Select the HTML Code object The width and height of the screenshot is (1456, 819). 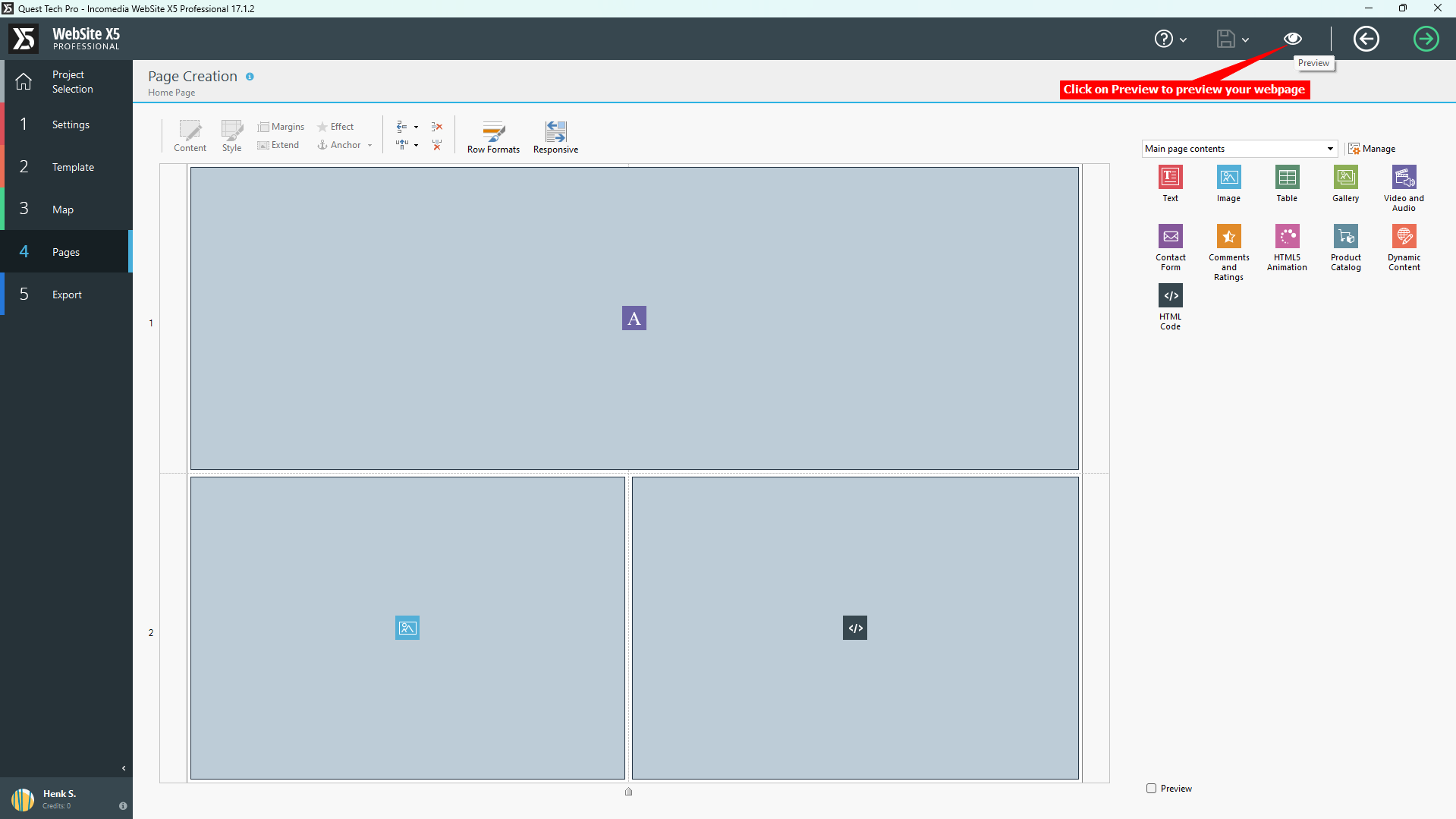click(1170, 307)
